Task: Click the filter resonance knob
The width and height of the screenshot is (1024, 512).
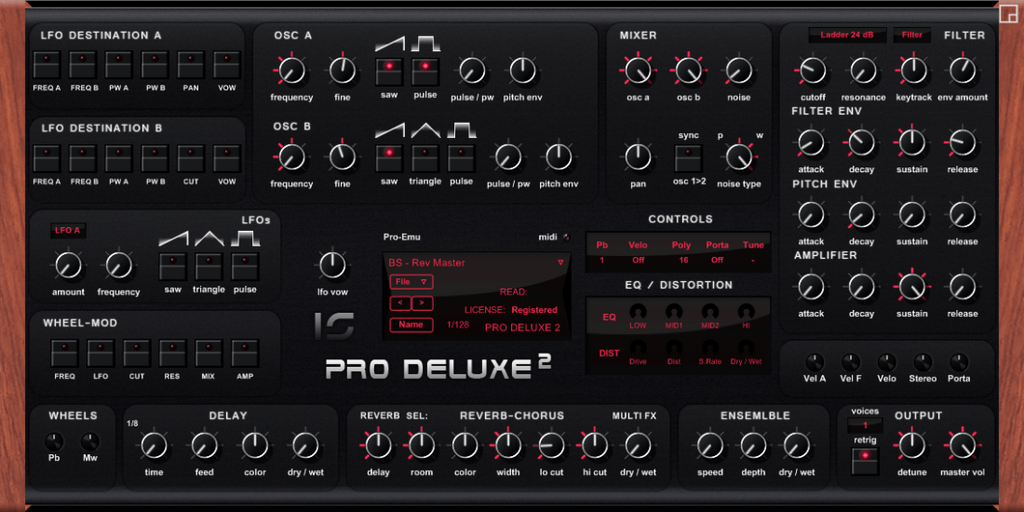Action: 862,71
